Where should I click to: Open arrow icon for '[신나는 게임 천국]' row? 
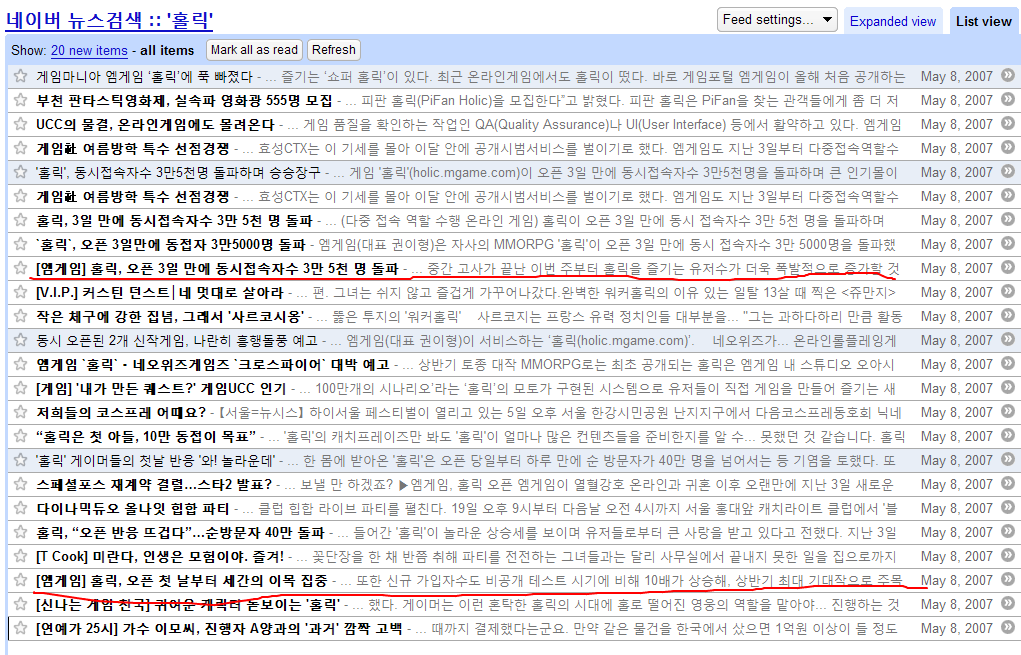(x=1008, y=604)
